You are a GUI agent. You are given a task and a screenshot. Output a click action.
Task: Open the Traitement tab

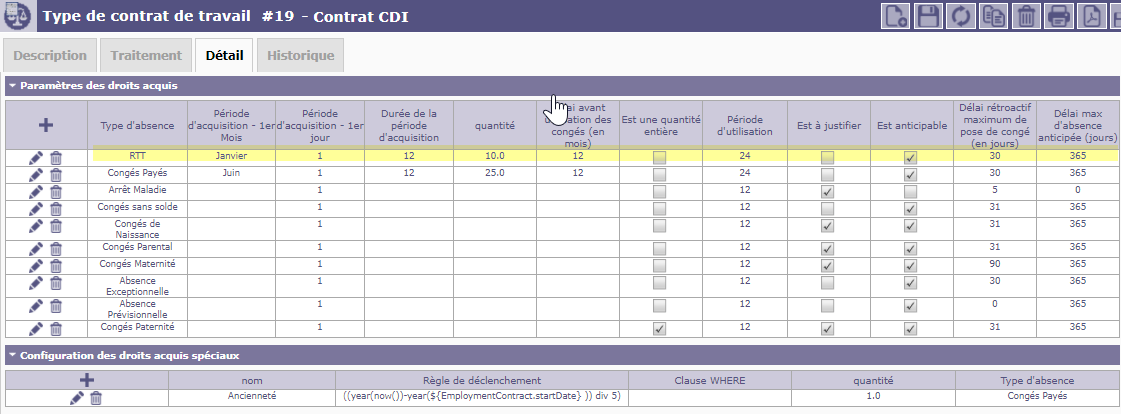(146, 56)
